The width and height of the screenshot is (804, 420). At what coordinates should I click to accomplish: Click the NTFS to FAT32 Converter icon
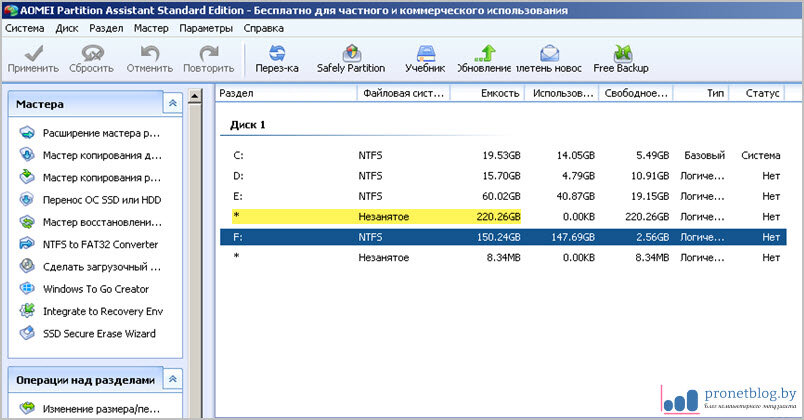(27, 244)
